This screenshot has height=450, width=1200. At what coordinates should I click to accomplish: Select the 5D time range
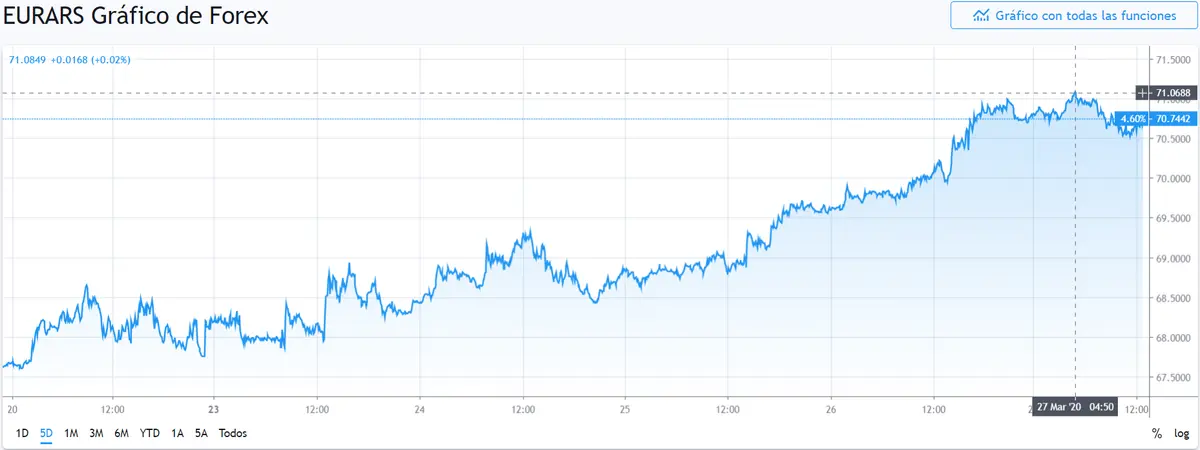click(x=46, y=433)
